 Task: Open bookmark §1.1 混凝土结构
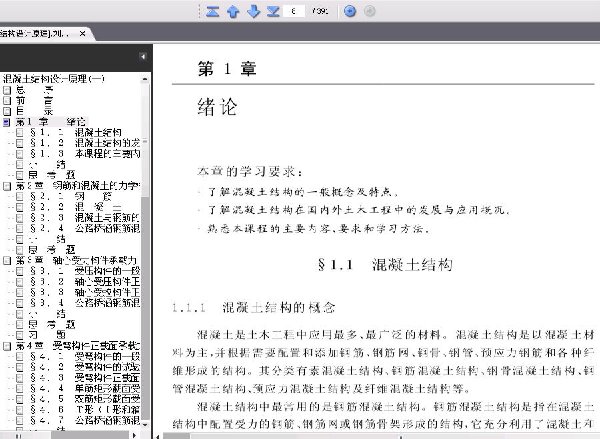pyautogui.click(x=76, y=132)
